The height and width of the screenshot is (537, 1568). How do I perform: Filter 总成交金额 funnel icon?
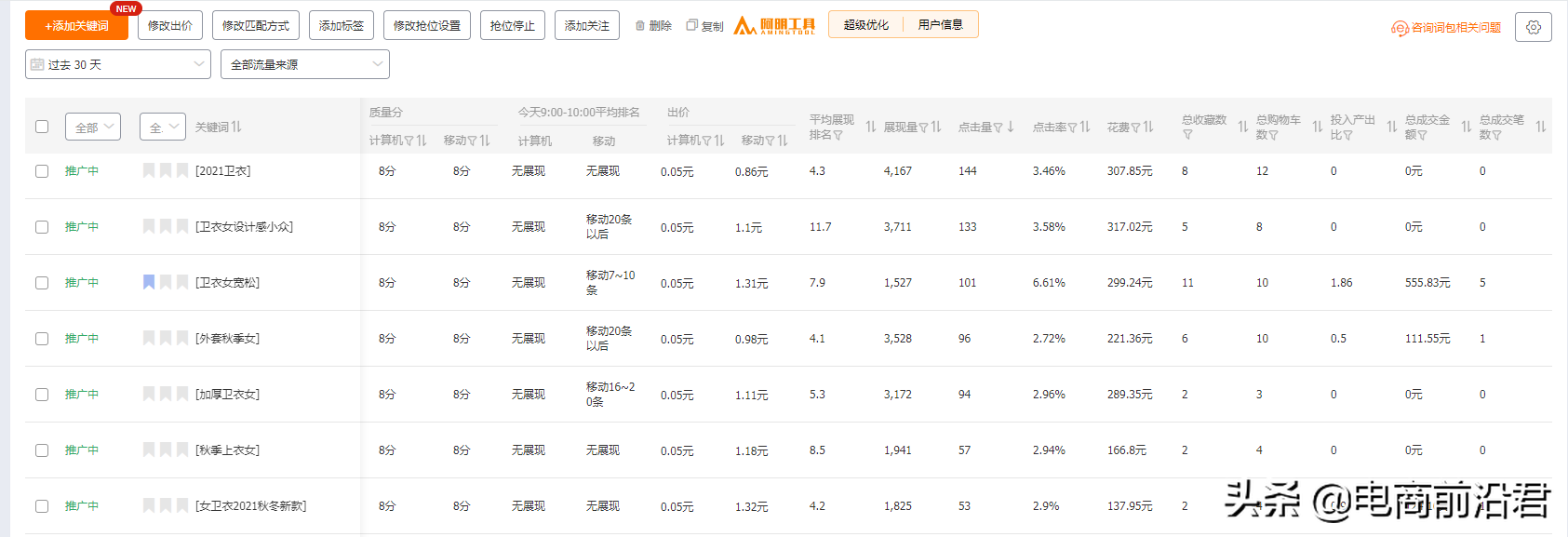coord(1422,135)
